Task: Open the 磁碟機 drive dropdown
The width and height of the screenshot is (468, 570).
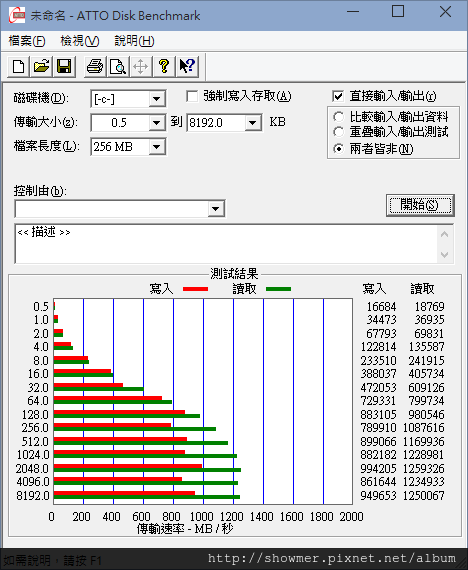Action: point(157,99)
